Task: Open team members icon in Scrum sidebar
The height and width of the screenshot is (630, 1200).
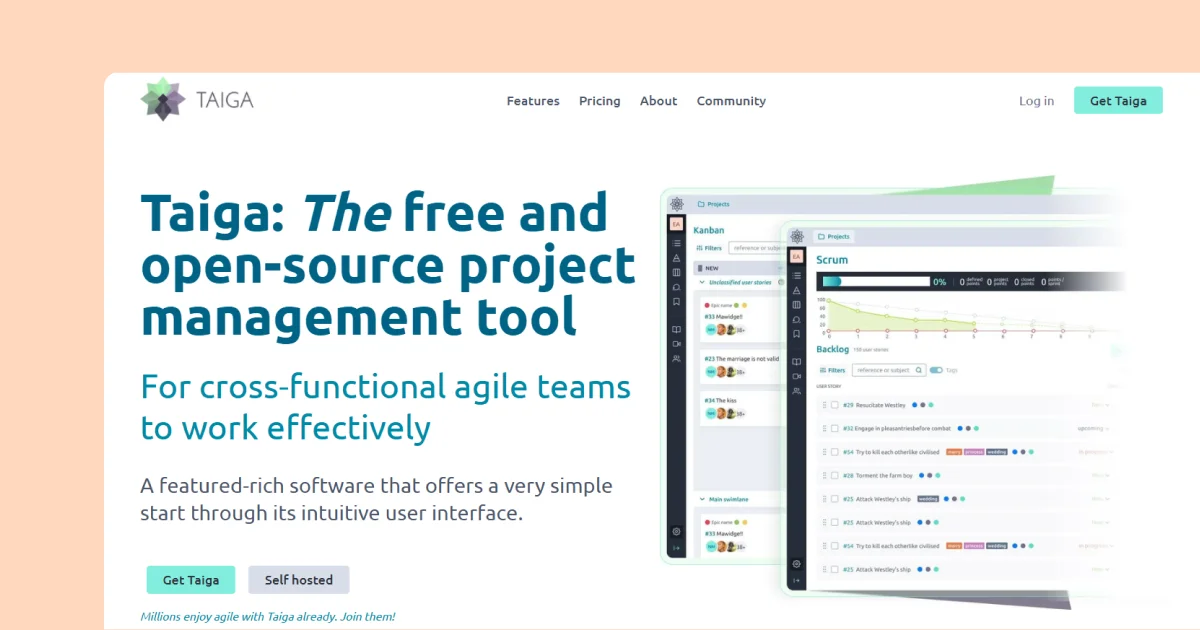Action: click(x=796, y=391)
